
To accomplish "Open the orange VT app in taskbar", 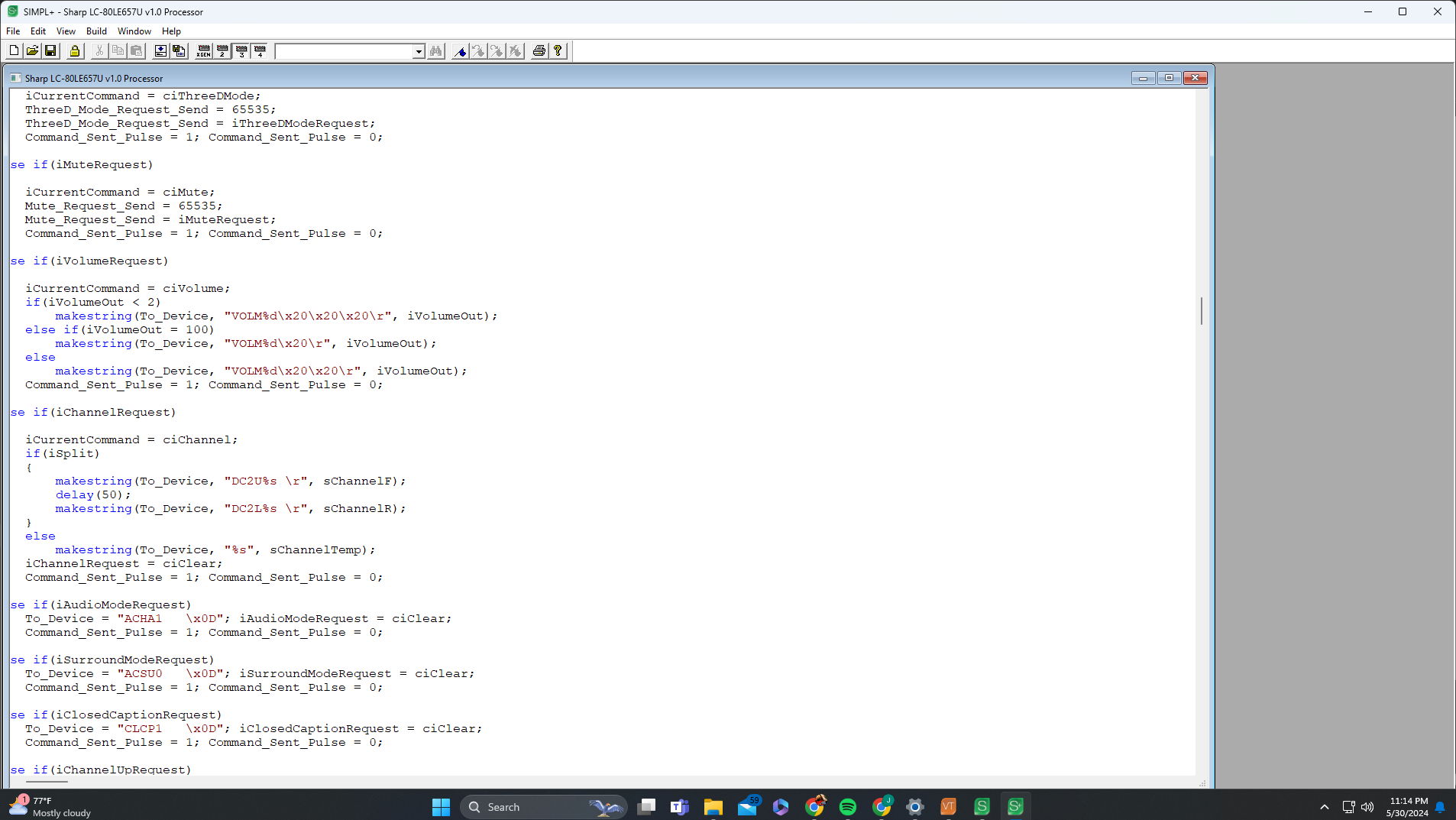I will (949, 807).
